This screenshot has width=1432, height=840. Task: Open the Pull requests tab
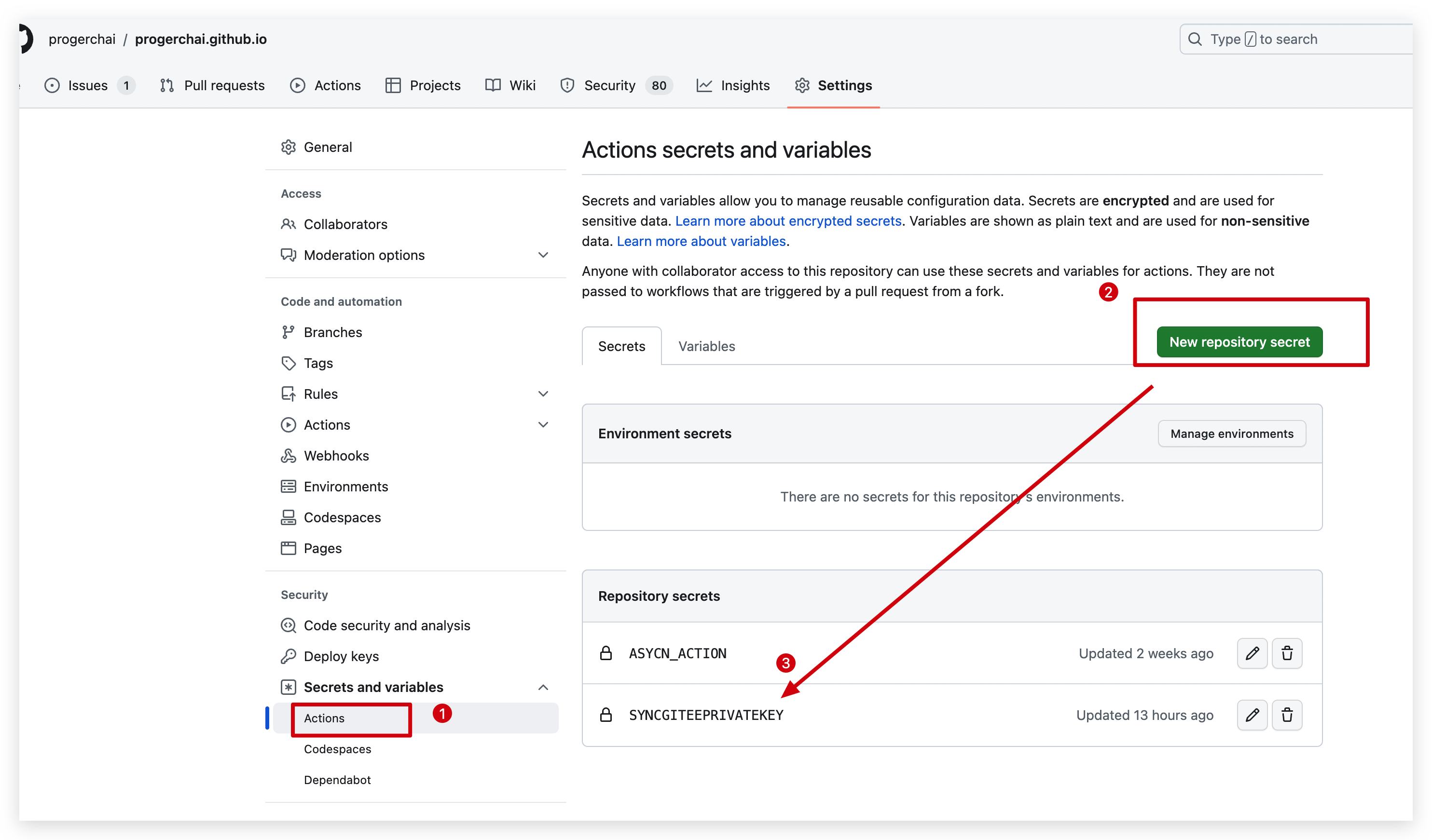[x=212, y=86]
